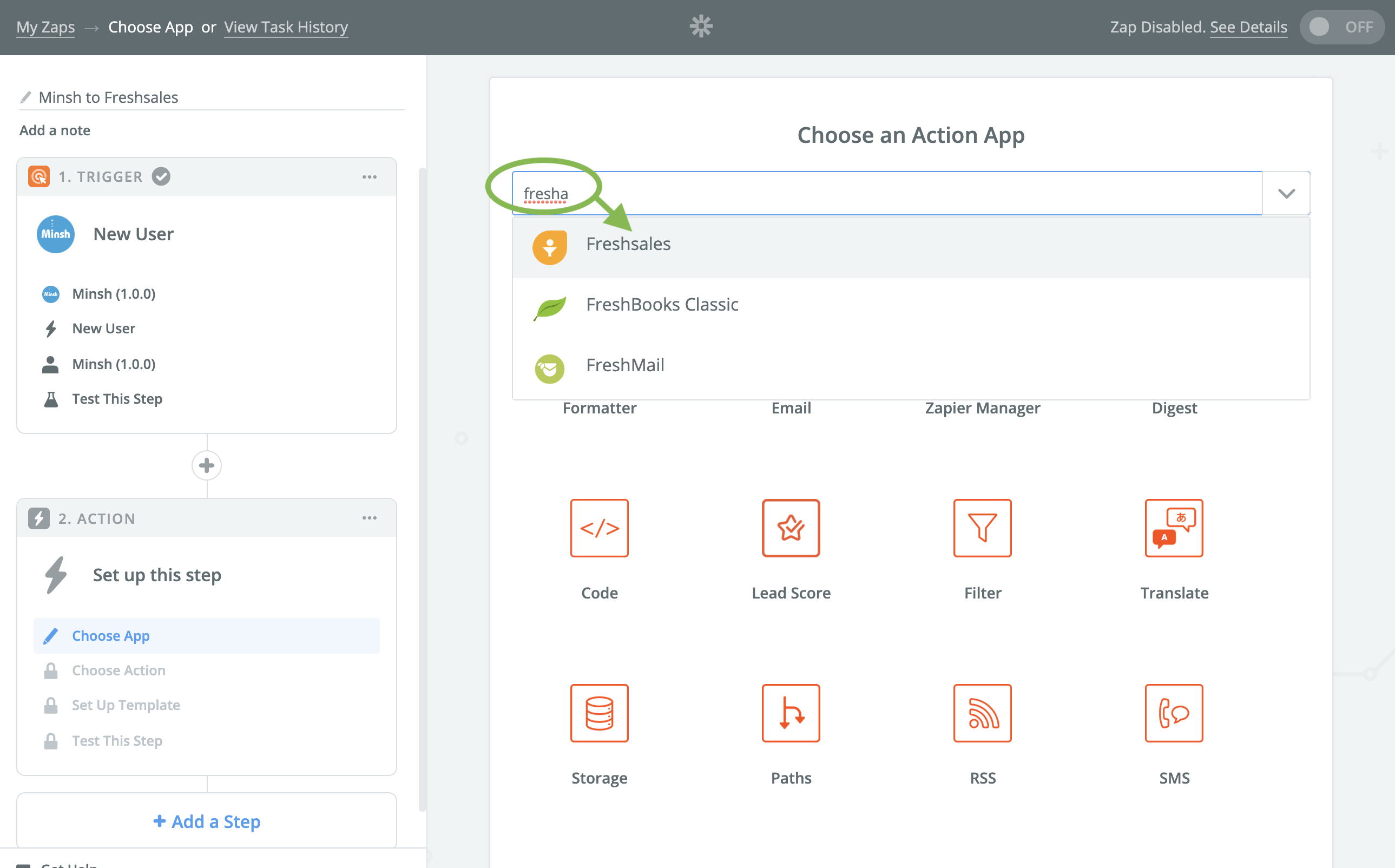This screenshot has width=1395, height=868.
Task: Select FreshMail from search results
Action: click(911, 368)
